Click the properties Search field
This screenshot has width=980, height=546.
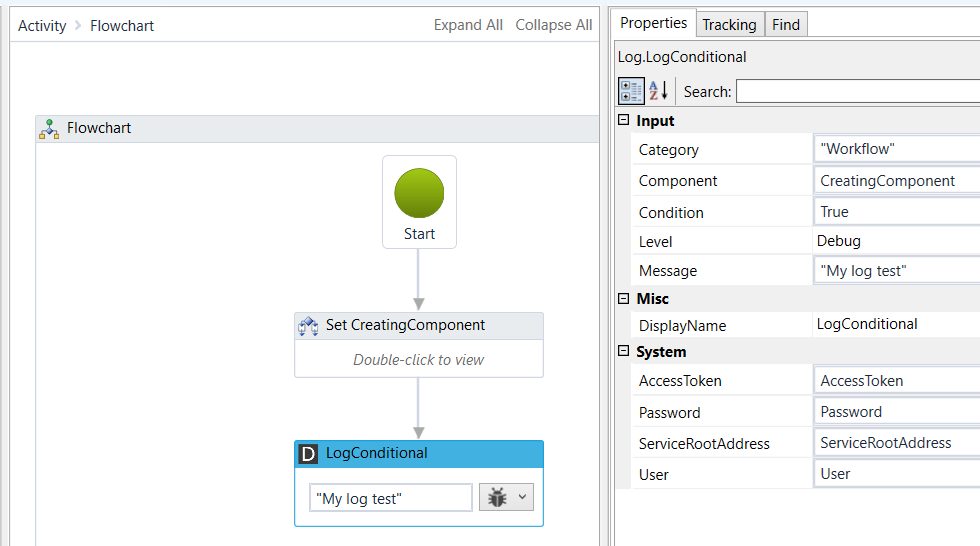857,91
